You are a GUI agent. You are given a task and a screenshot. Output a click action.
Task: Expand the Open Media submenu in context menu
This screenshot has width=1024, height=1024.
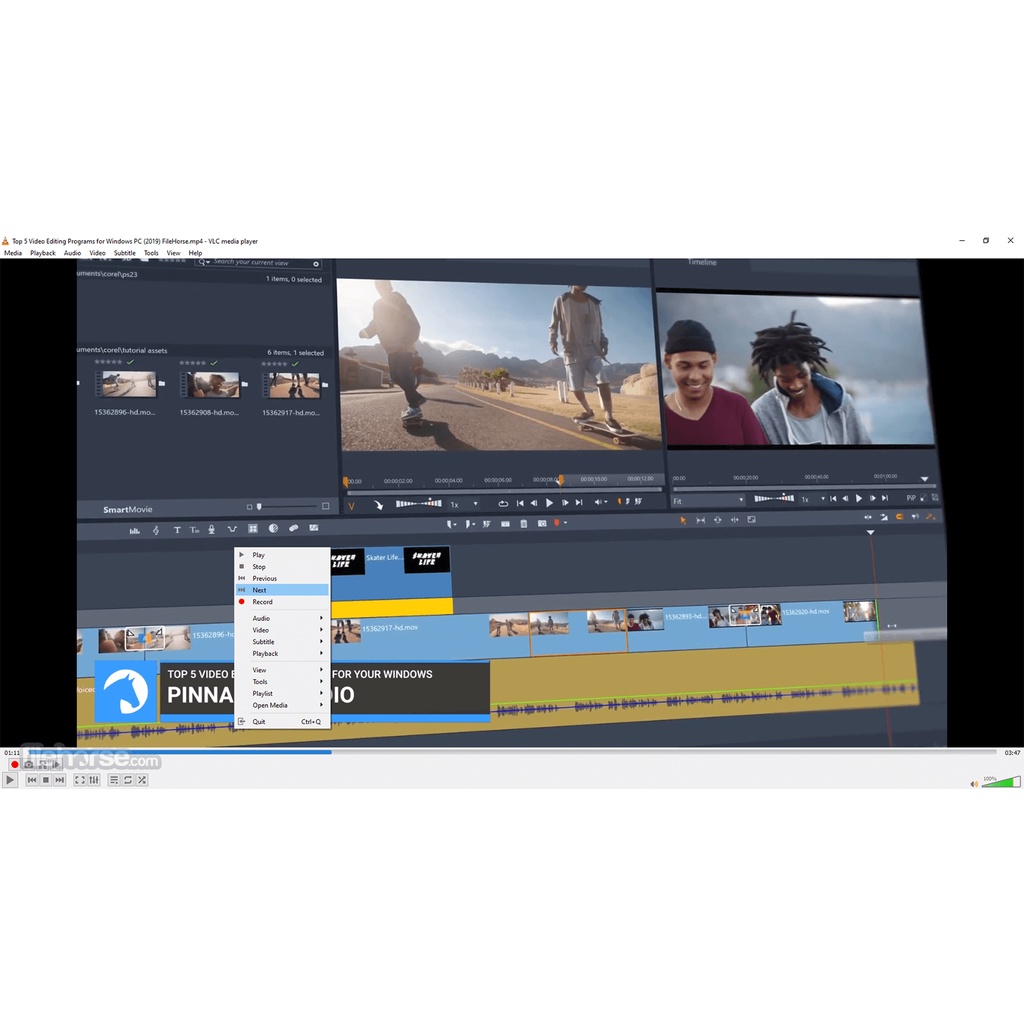coord(282,705)
